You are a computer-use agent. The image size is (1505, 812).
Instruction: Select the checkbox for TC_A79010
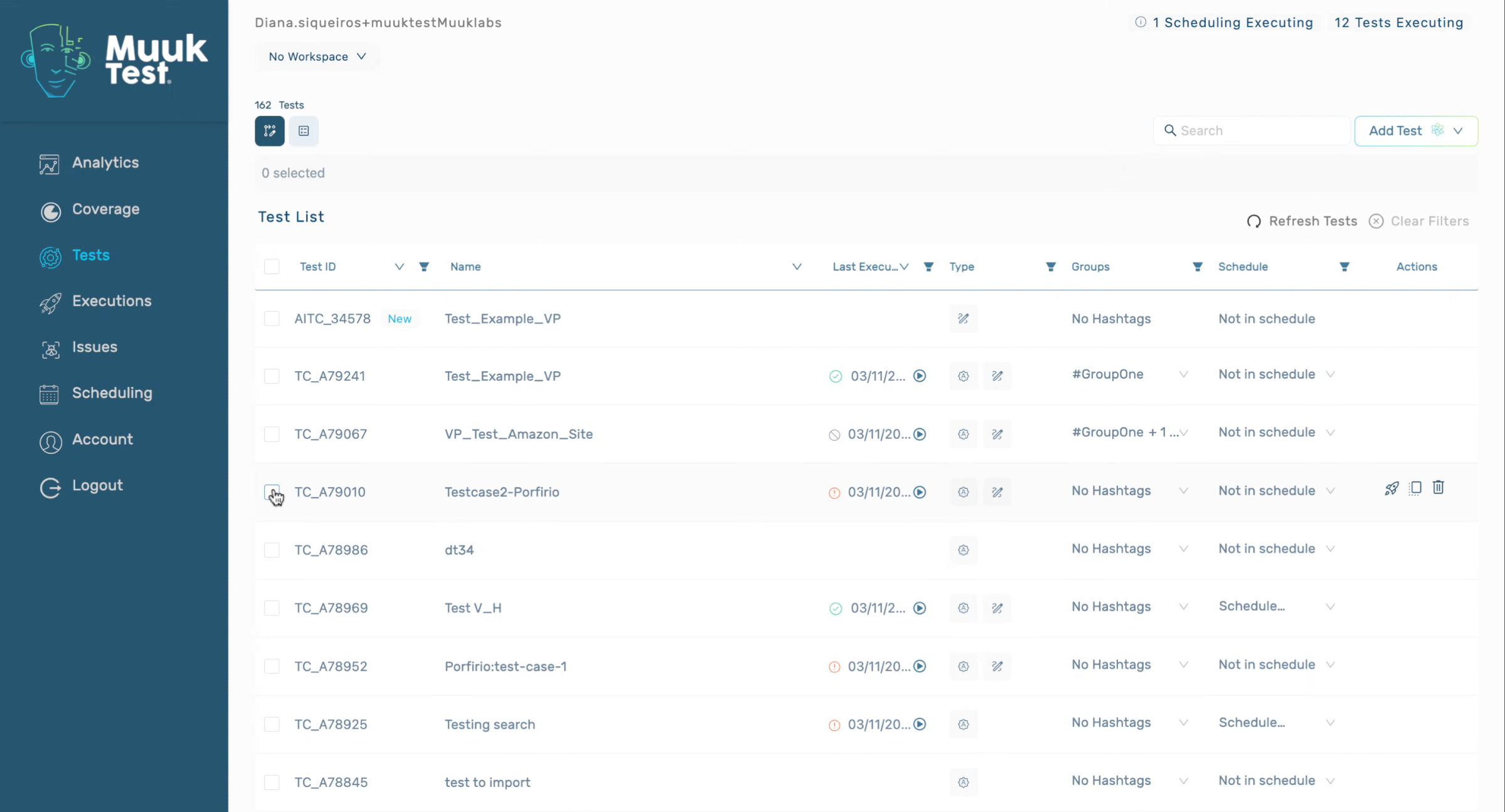click(272, 492)
